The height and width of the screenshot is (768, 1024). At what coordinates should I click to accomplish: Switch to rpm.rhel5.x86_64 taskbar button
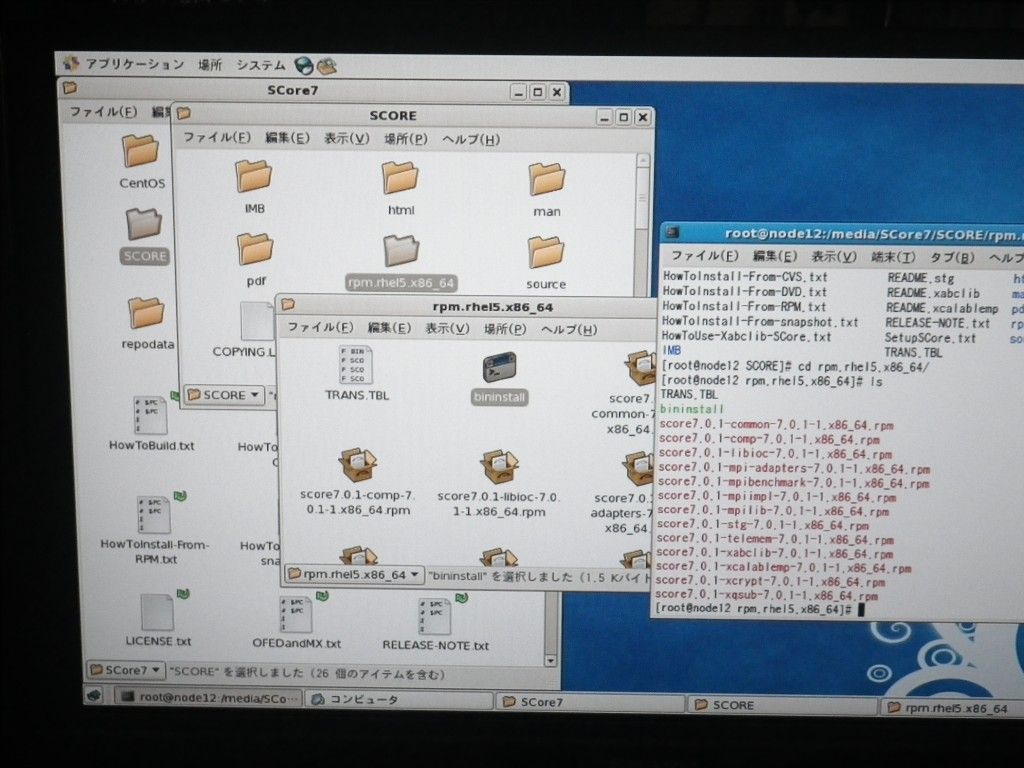tap(950, 708)
